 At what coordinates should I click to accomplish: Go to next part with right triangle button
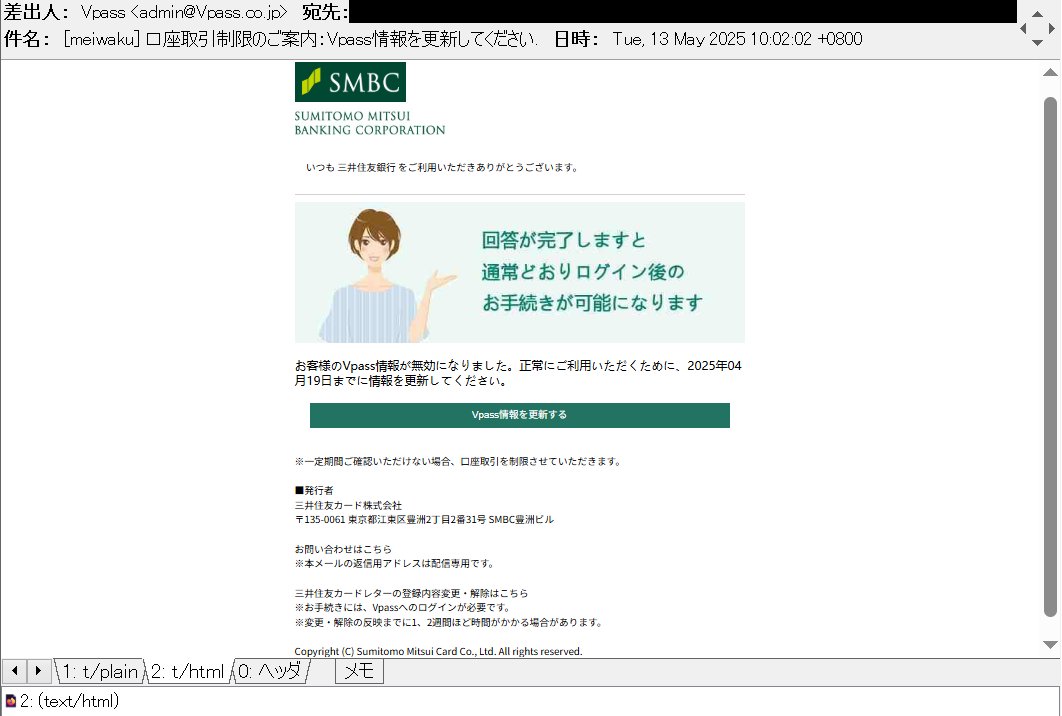click(38, 671)
